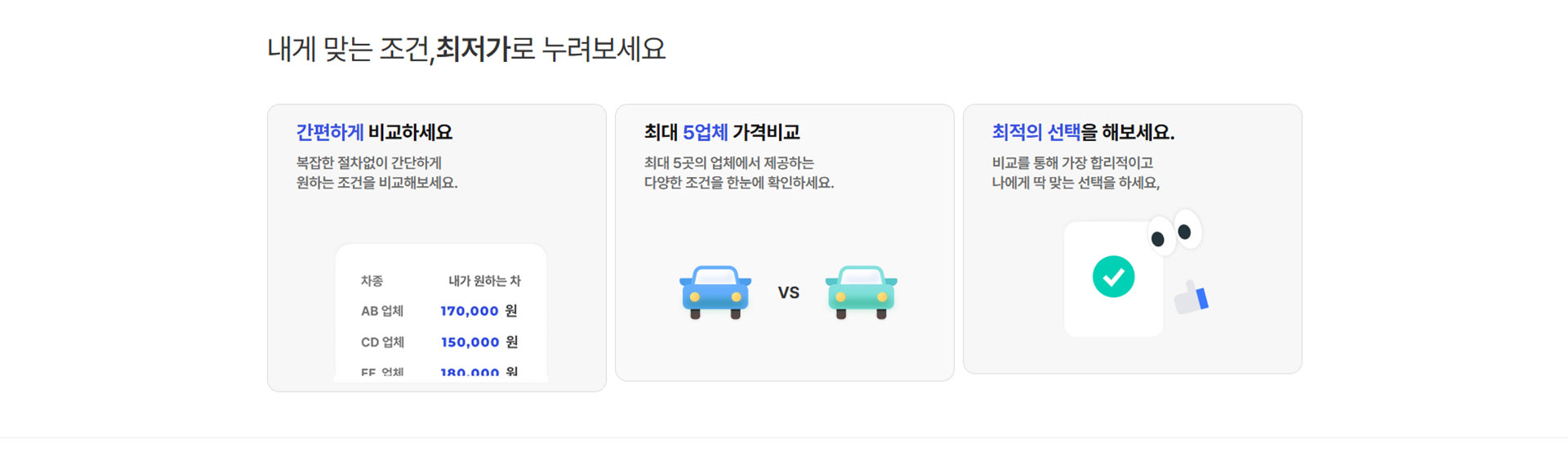Click the 간편하게 비교하세요 card title
1568x474 pixels.
point(374,132)
